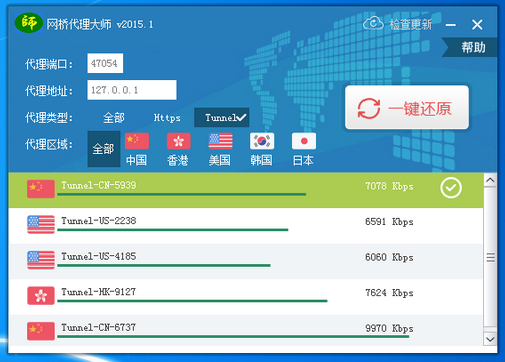The height and width of the screenshot is (362, 505).
Task: Select 全部 proxy type
Action: (x=114, y=118)
